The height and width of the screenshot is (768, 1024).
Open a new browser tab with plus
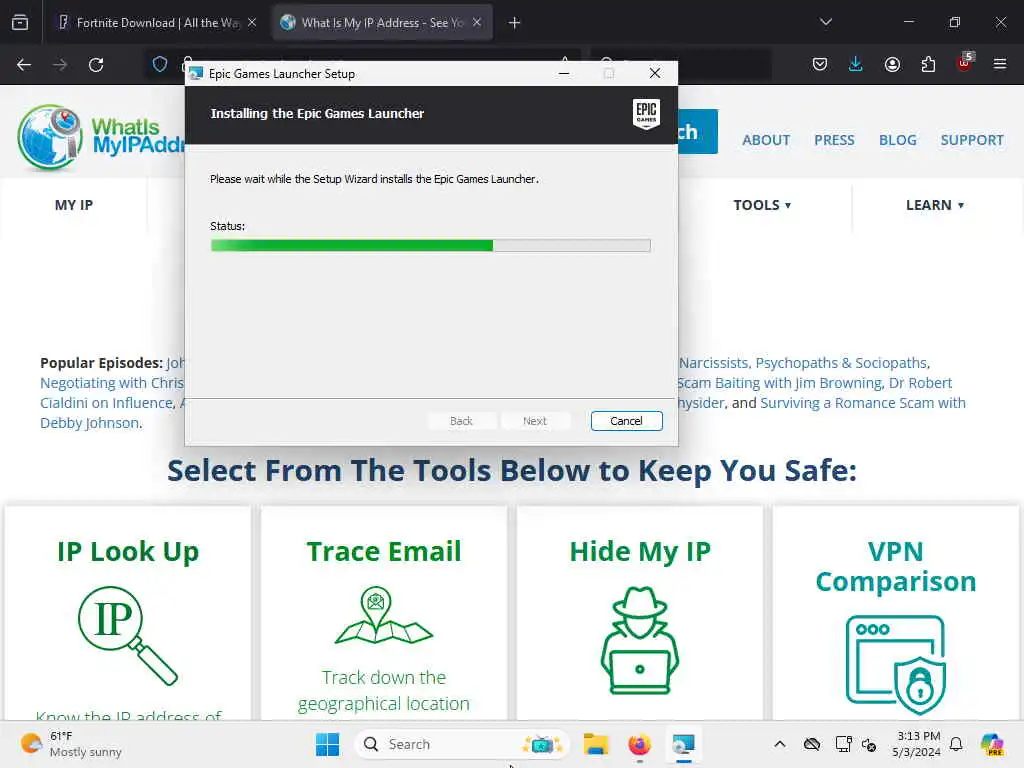pos(515,23)
